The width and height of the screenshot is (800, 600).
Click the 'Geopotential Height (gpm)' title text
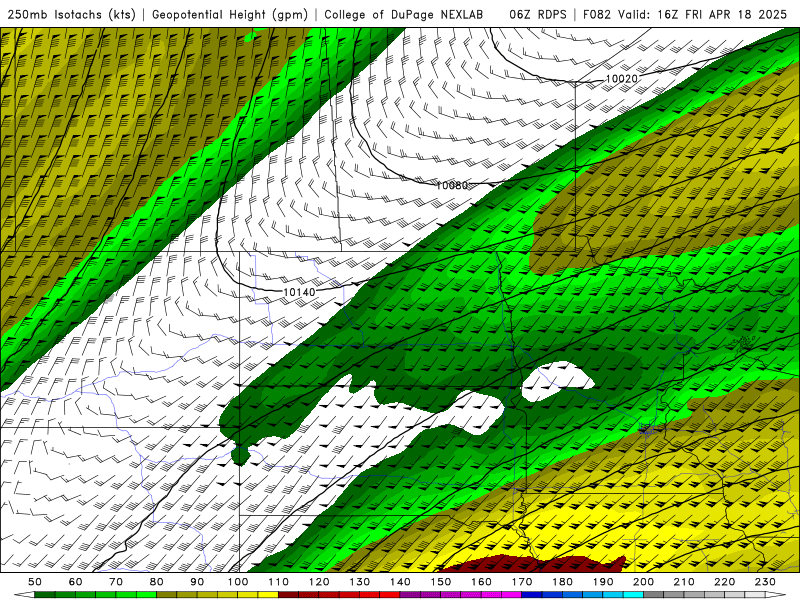click(230, 14)
